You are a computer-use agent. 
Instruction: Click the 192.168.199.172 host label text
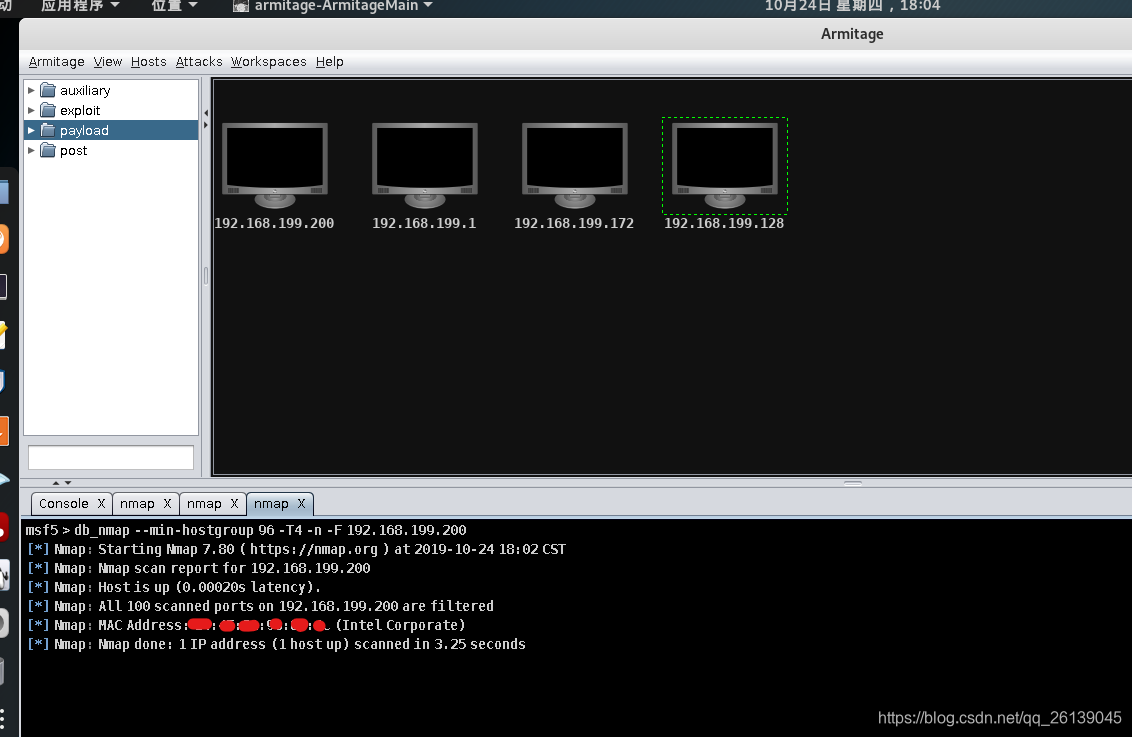[574, 223]
